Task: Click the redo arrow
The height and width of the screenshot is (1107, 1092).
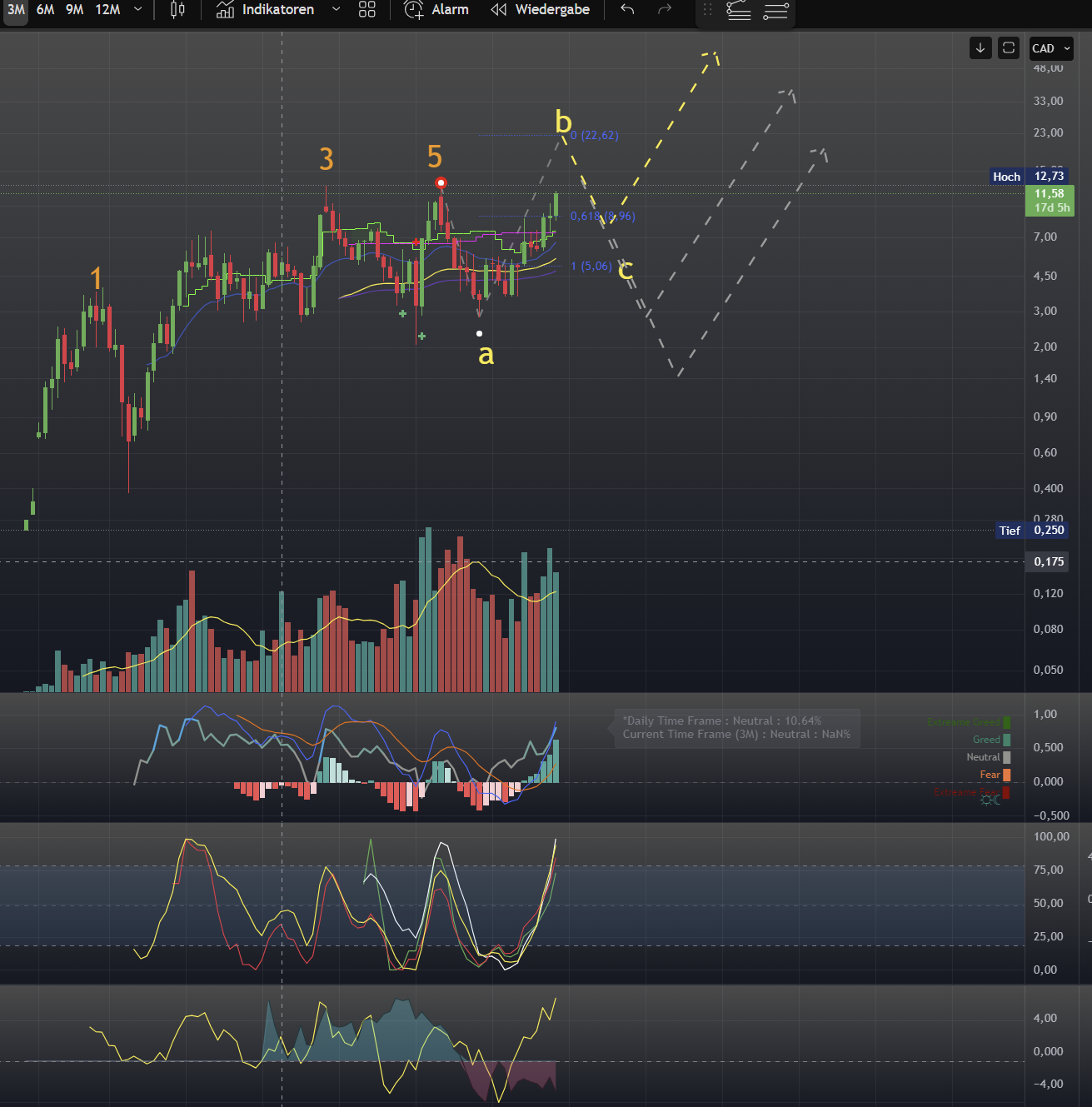Action: tap(664, 10)
